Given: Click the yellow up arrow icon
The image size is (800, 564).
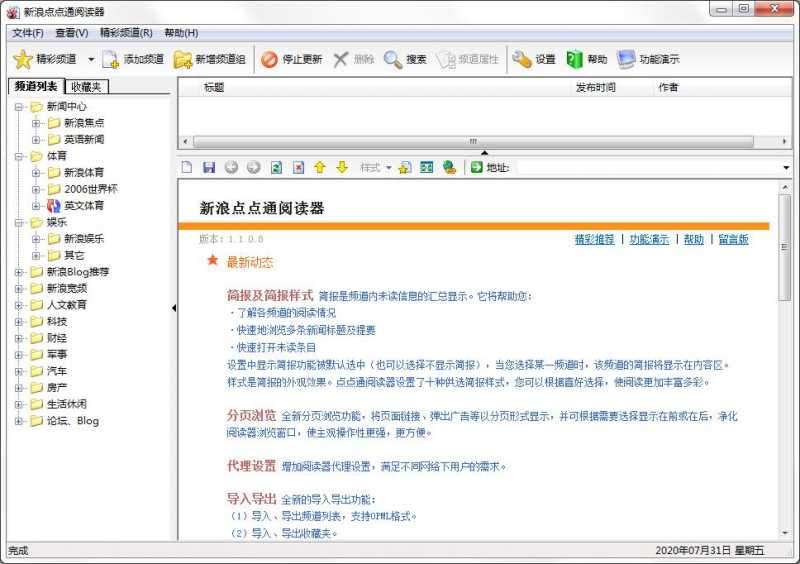Looking at the screenshot, I should tap(320, 167).
